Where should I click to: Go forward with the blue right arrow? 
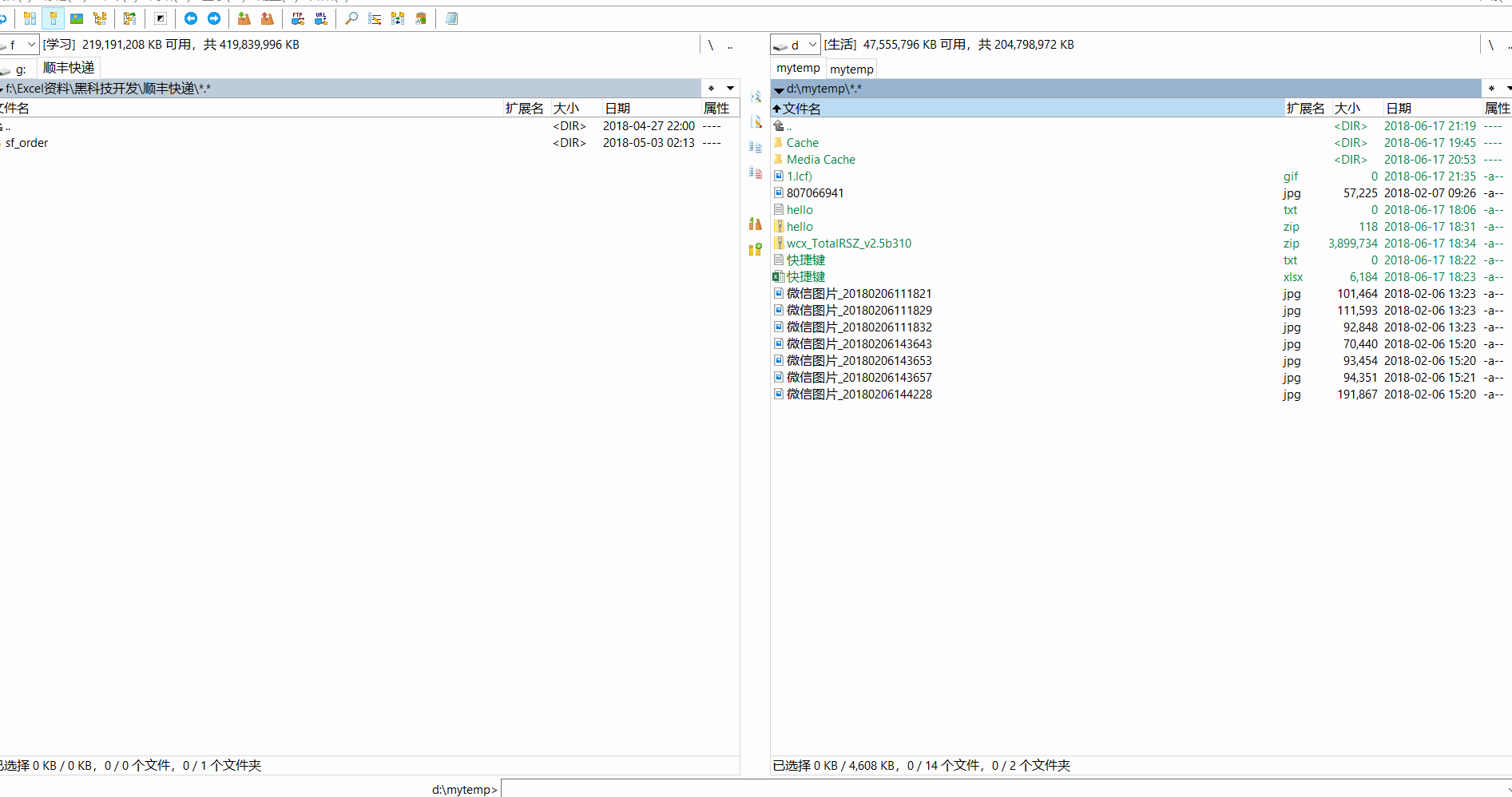click(214, 18)
